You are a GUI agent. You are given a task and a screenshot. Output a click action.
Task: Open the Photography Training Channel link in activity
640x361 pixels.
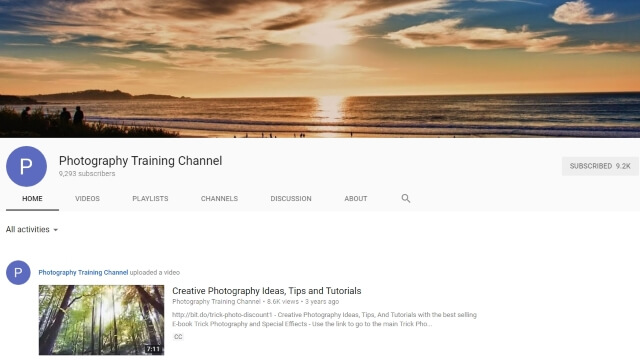pyautogui.click(x=83, y=272)
